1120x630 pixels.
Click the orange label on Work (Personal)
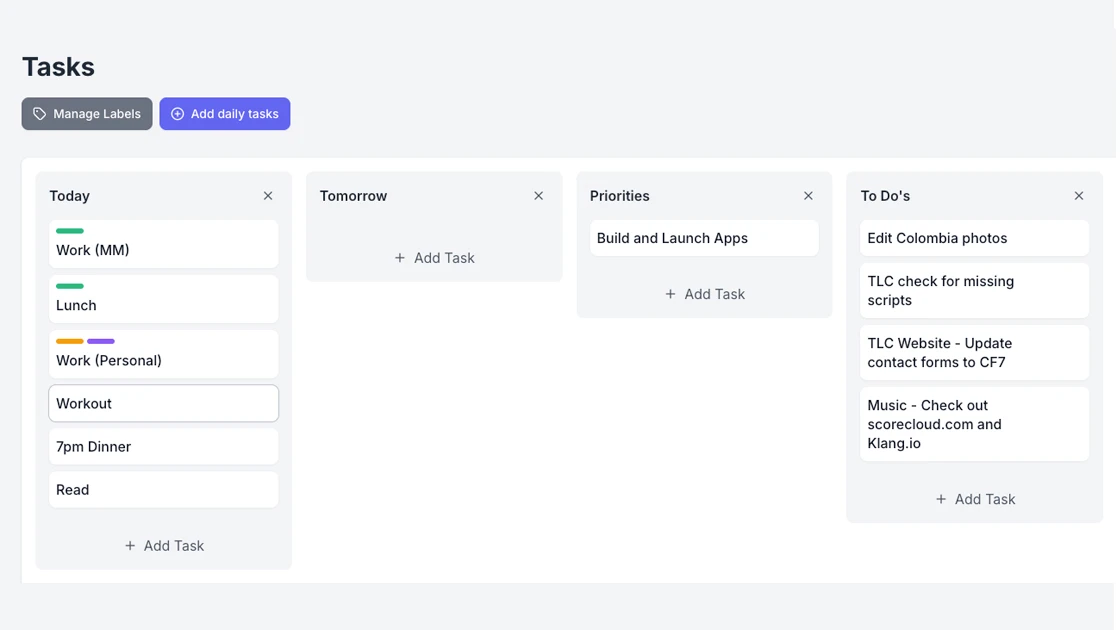(69, 341)
